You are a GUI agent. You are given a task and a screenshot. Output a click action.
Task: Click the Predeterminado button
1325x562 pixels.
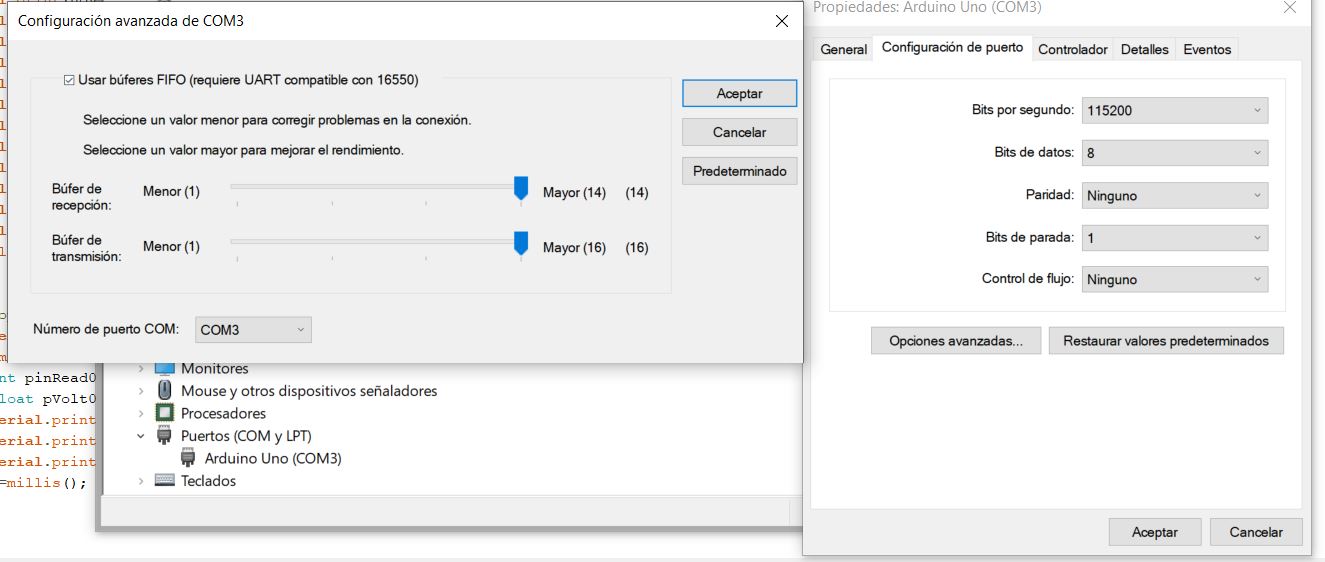pyautogui.click(x=739, y=171)
